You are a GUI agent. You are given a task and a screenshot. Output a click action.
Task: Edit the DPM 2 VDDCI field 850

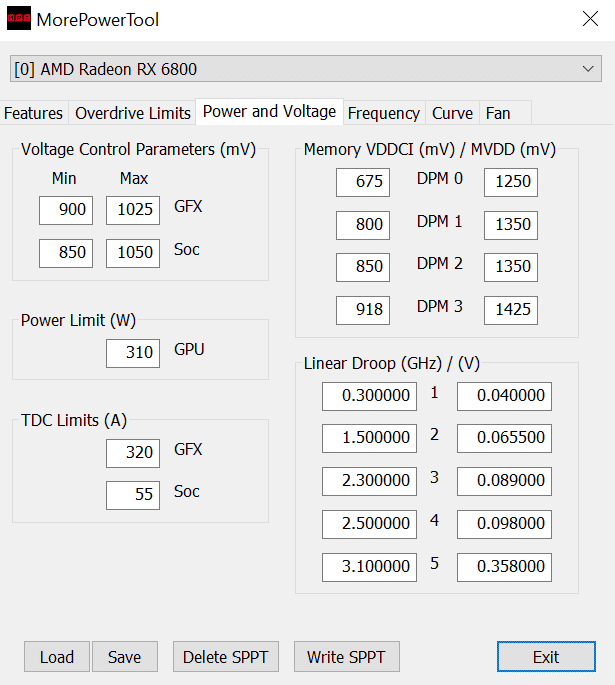click(363, 267)
